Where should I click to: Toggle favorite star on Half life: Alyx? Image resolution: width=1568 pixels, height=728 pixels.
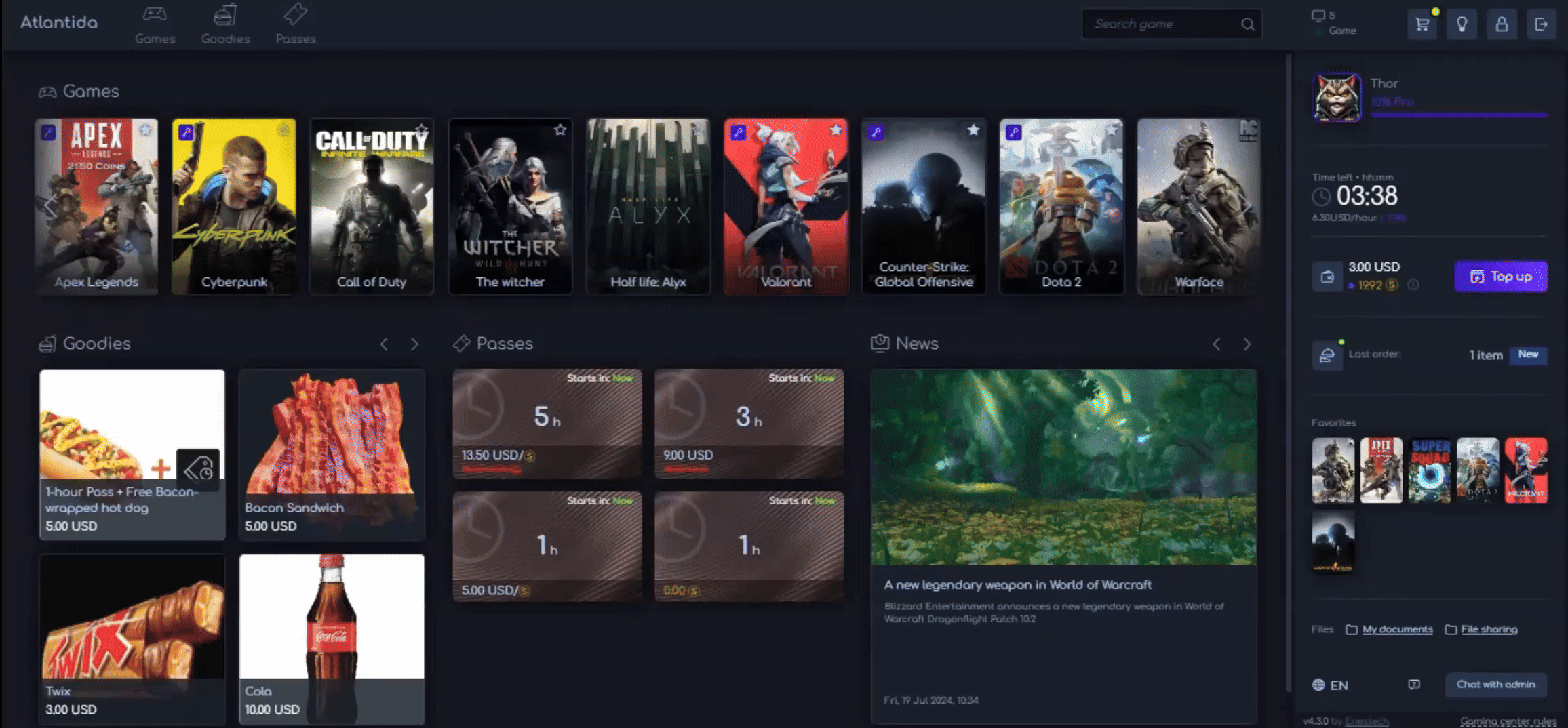click(x=698, y=129)
